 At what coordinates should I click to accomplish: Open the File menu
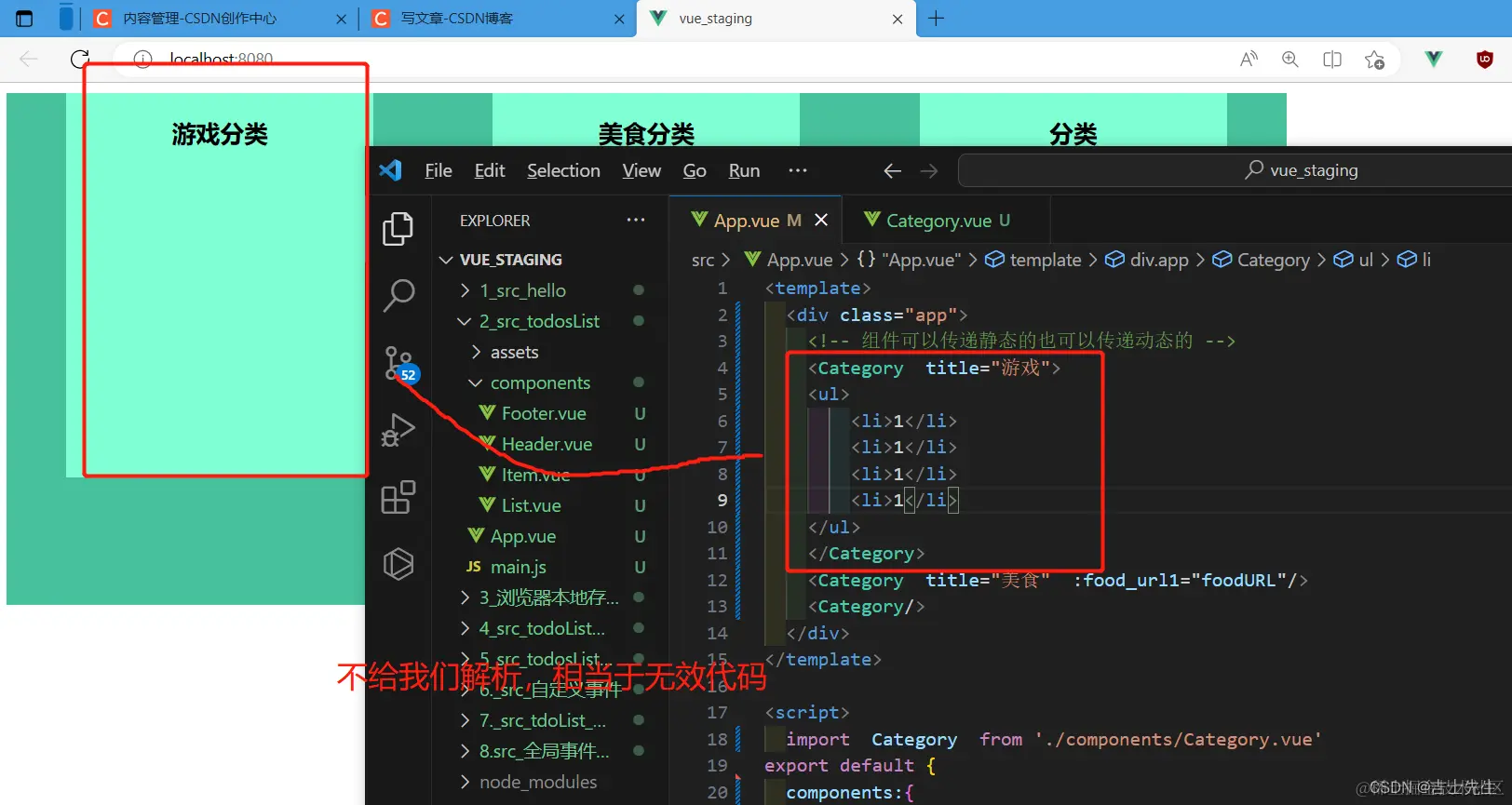tap(439, 170)
